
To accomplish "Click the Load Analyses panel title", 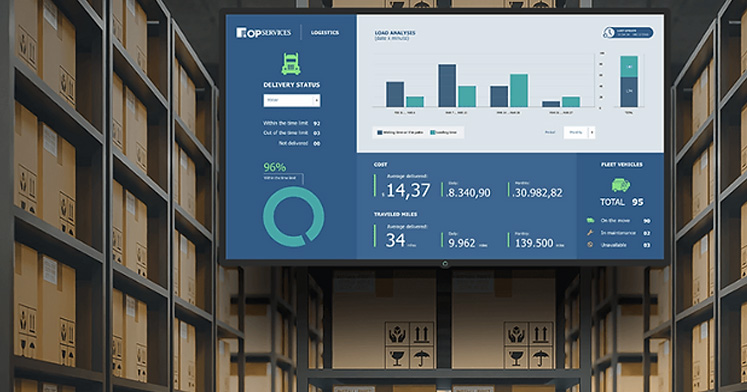I will pyautogui.click(x=395, y=33).
